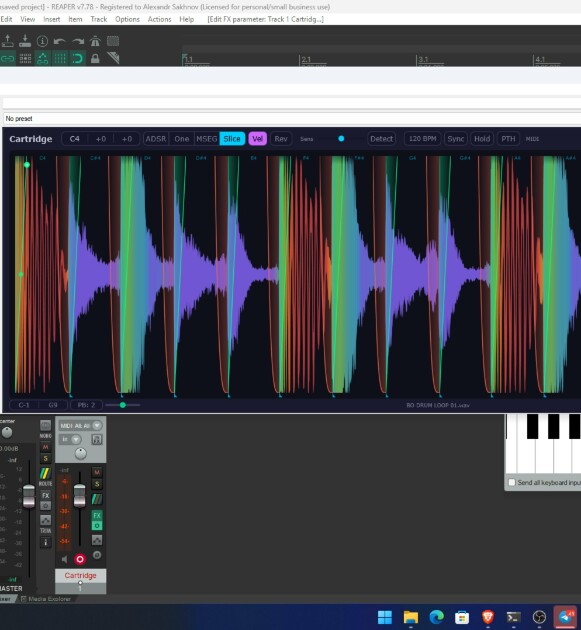
Task: Open master track ROUTE icon
Action: point(45,475)
